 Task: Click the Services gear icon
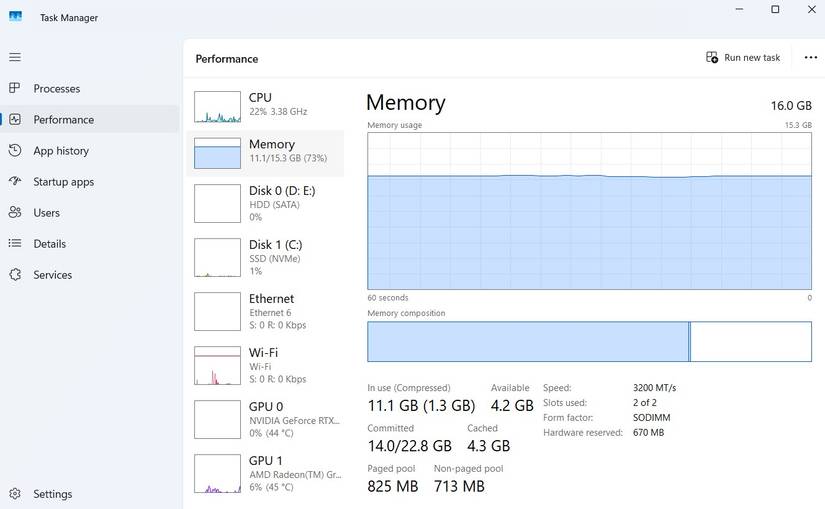click(15, 274)
